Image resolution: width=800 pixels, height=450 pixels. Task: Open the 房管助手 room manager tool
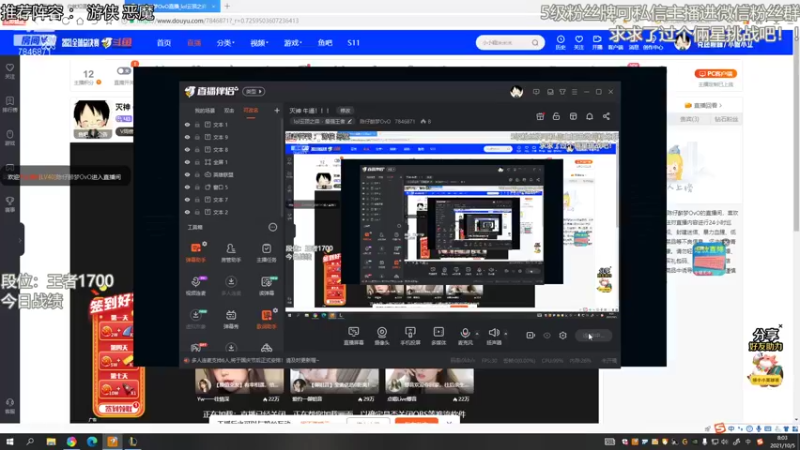(x=231, y=252)
